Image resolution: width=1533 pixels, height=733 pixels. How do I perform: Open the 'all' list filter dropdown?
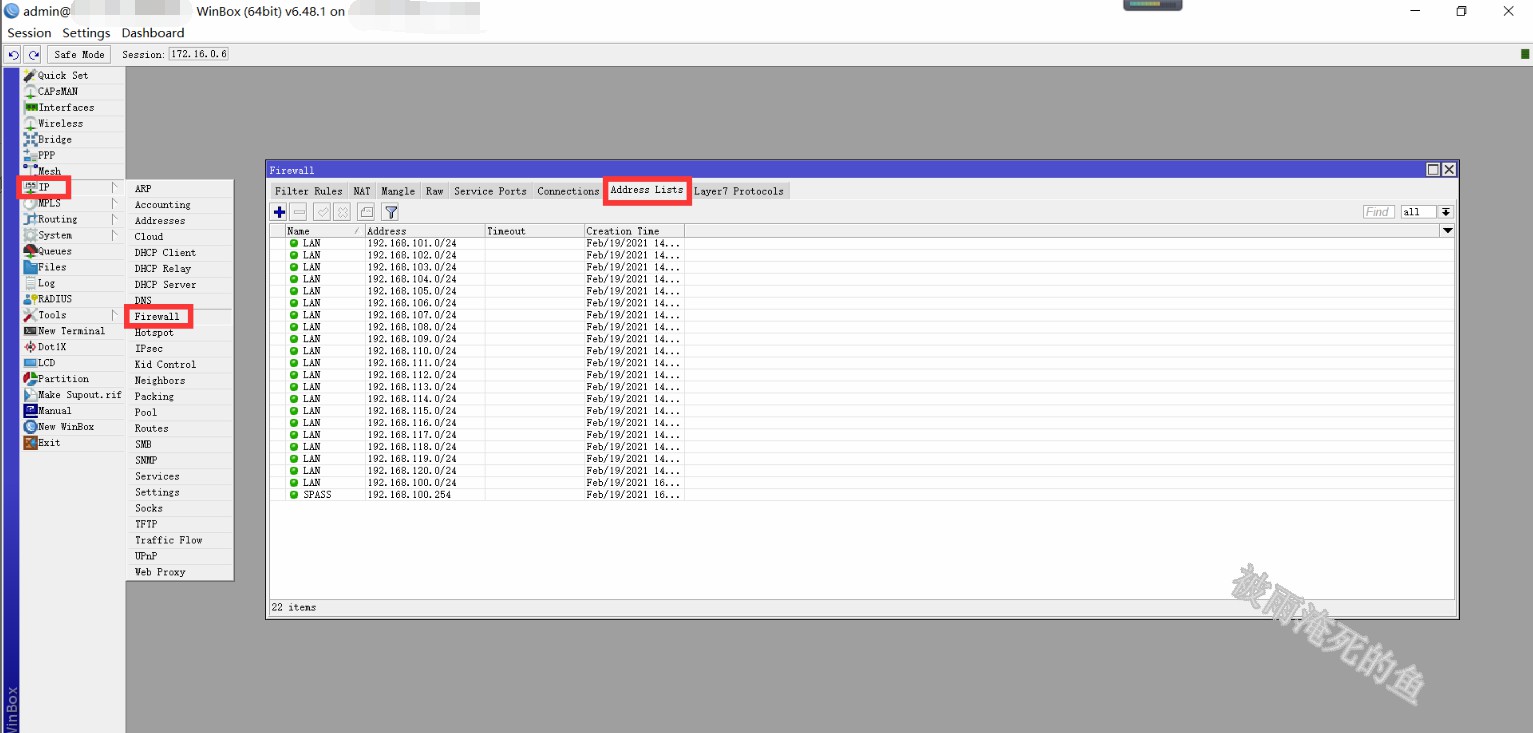(1446, 212)
